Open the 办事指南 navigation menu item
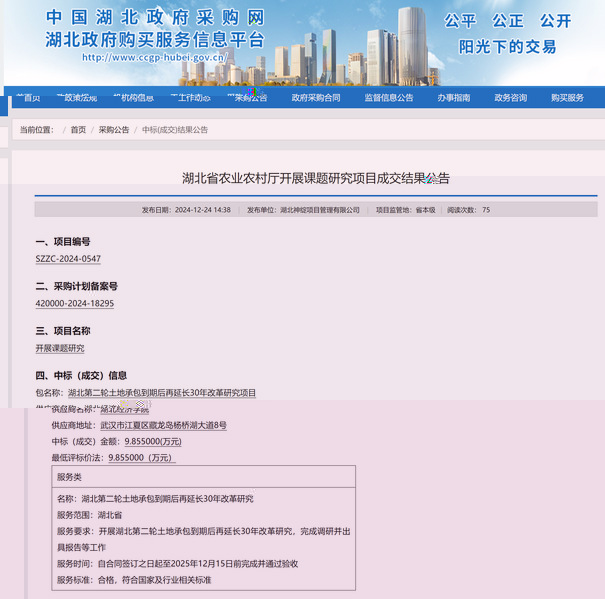 click(x=454, y=98)
